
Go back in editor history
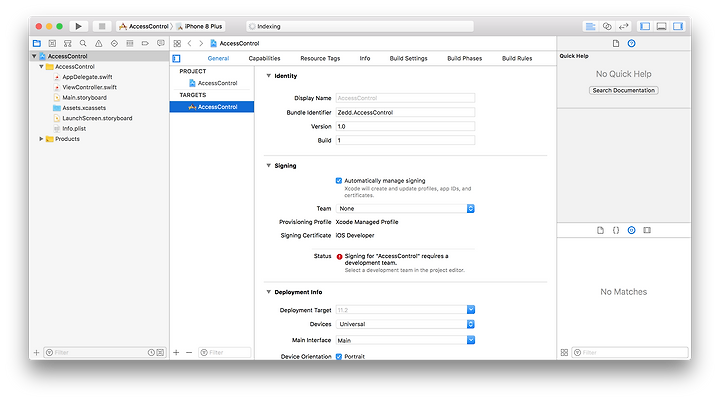pos(190,43)
